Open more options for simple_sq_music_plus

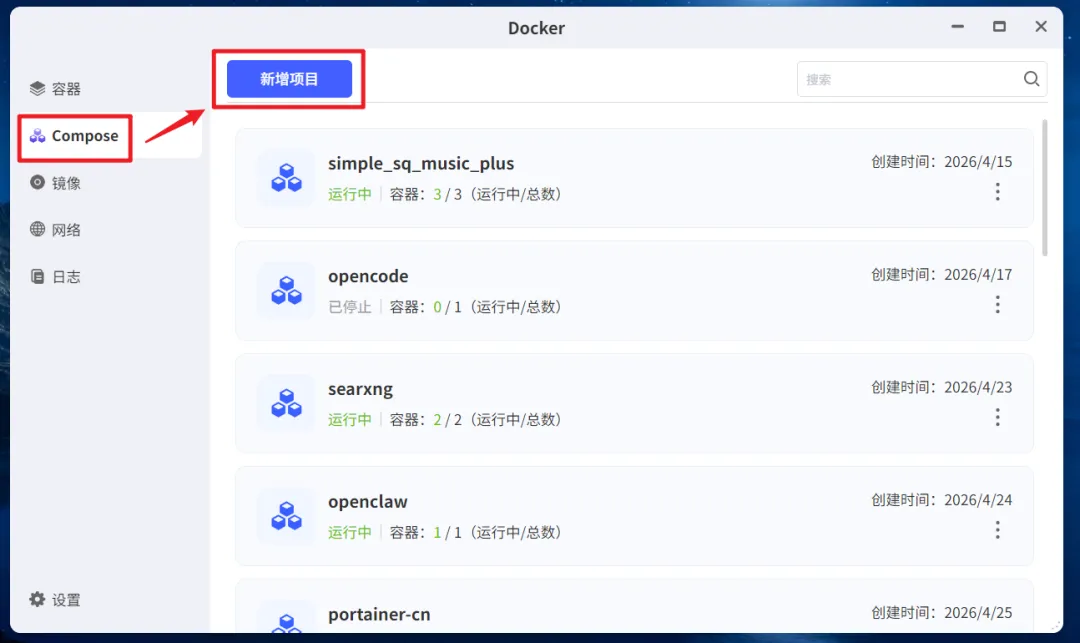click(x=997, y=191)
